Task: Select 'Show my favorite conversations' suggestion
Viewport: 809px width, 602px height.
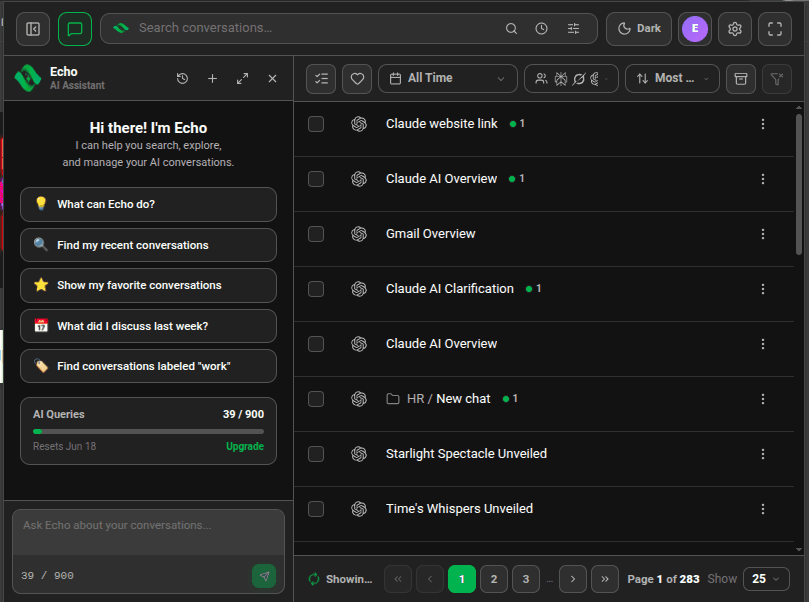Action: point(148,285)
